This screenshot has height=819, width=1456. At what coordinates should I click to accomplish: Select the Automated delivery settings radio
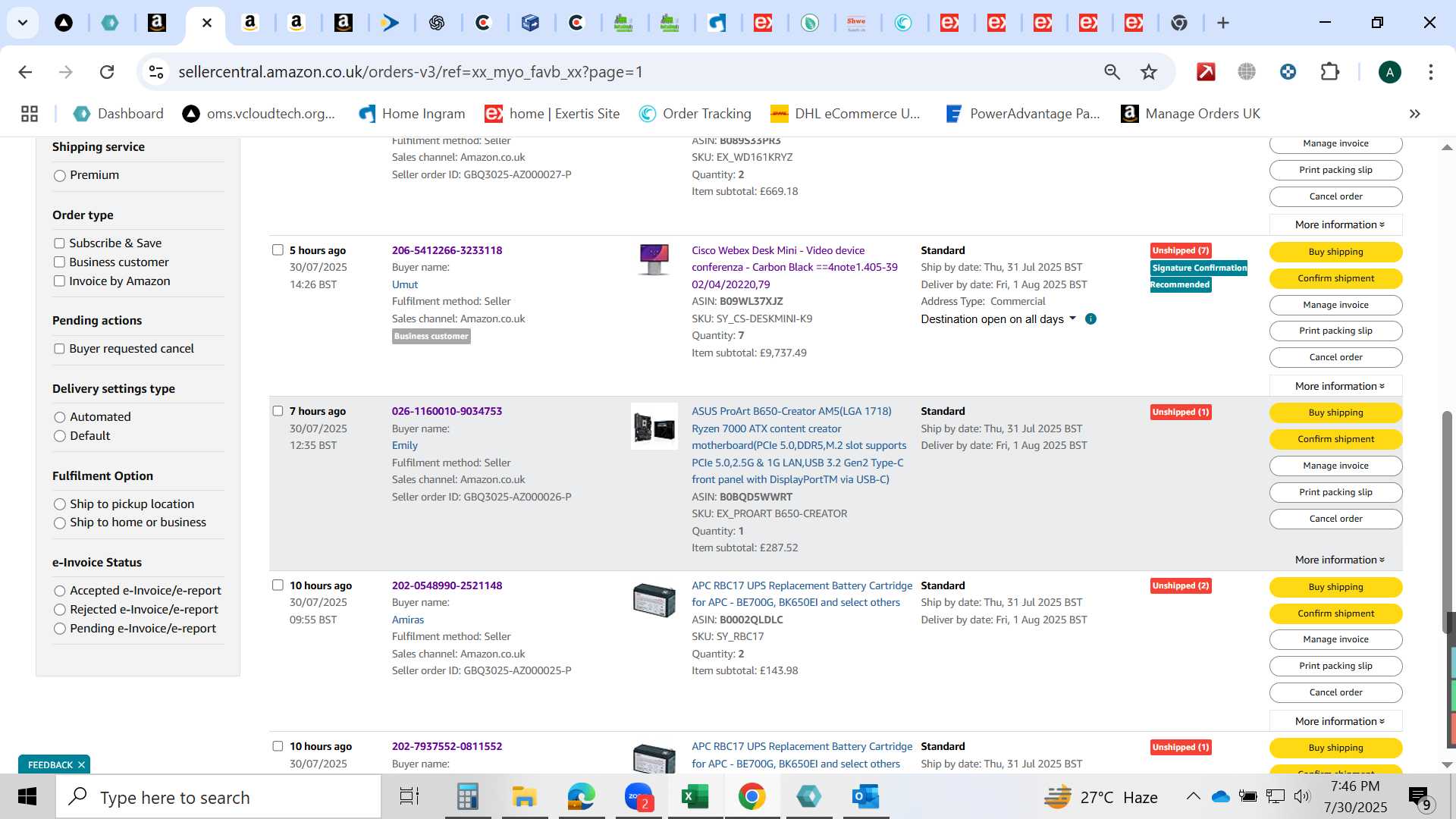click(x=60, y=418)
